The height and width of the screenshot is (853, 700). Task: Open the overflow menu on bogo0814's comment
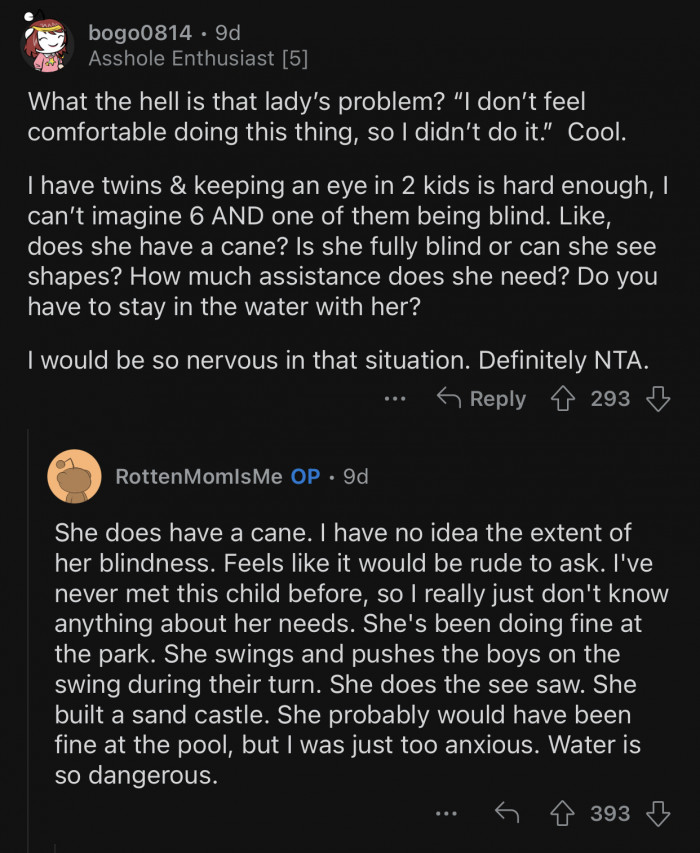point(395,398)
